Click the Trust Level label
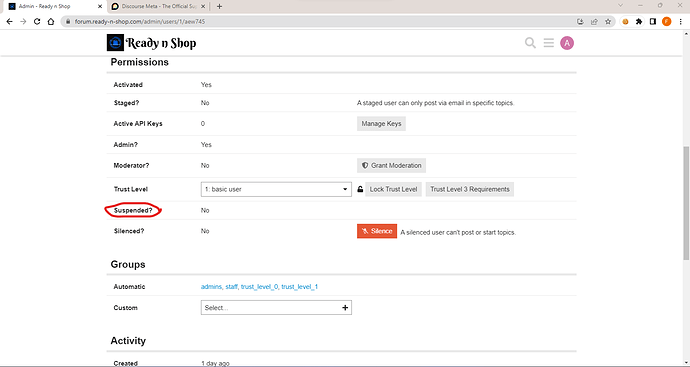This screenshot has height=367, width=690. tap(131, 189)
